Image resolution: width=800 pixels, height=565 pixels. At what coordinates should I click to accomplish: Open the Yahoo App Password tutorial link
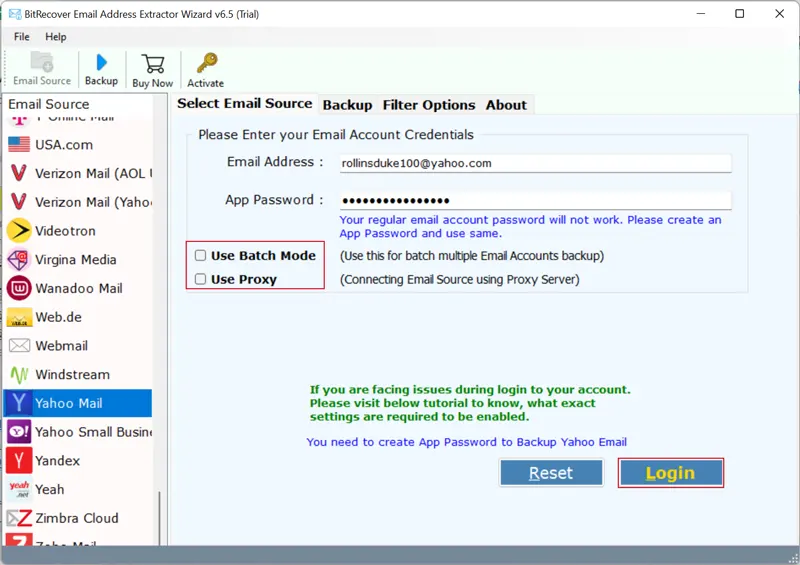(x=466, y=442)
